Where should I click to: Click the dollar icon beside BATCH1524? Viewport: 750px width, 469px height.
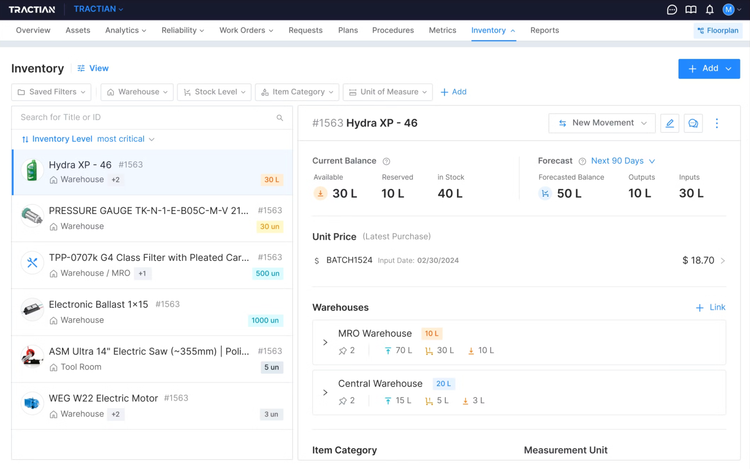317,261
